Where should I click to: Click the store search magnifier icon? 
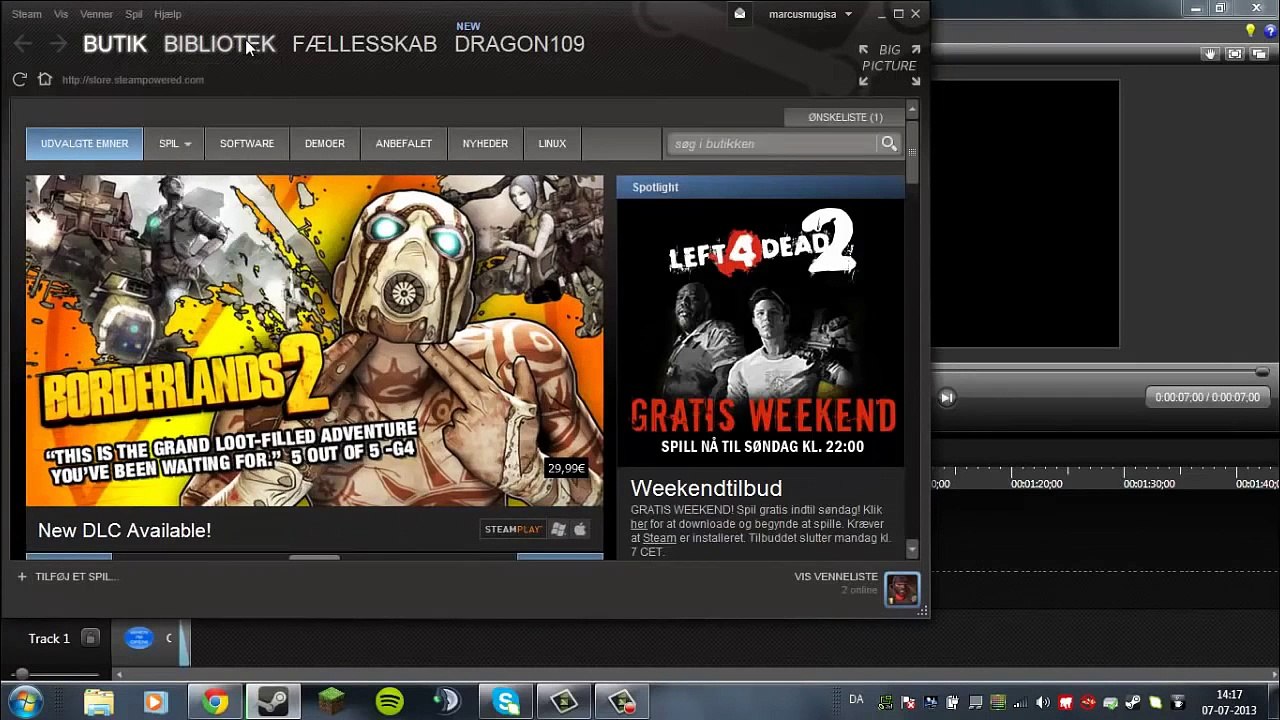pyautogui.click(x=889, y=144)
